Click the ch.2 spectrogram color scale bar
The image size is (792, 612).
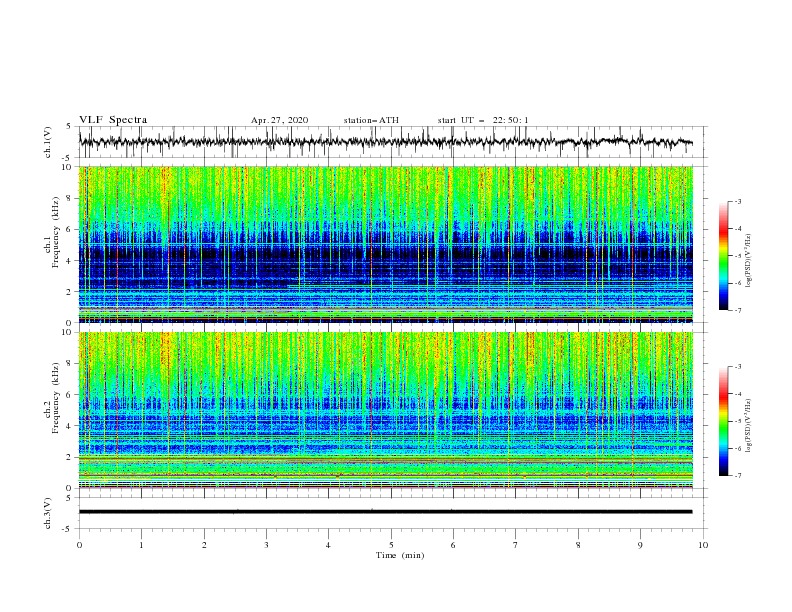point(723,421)
